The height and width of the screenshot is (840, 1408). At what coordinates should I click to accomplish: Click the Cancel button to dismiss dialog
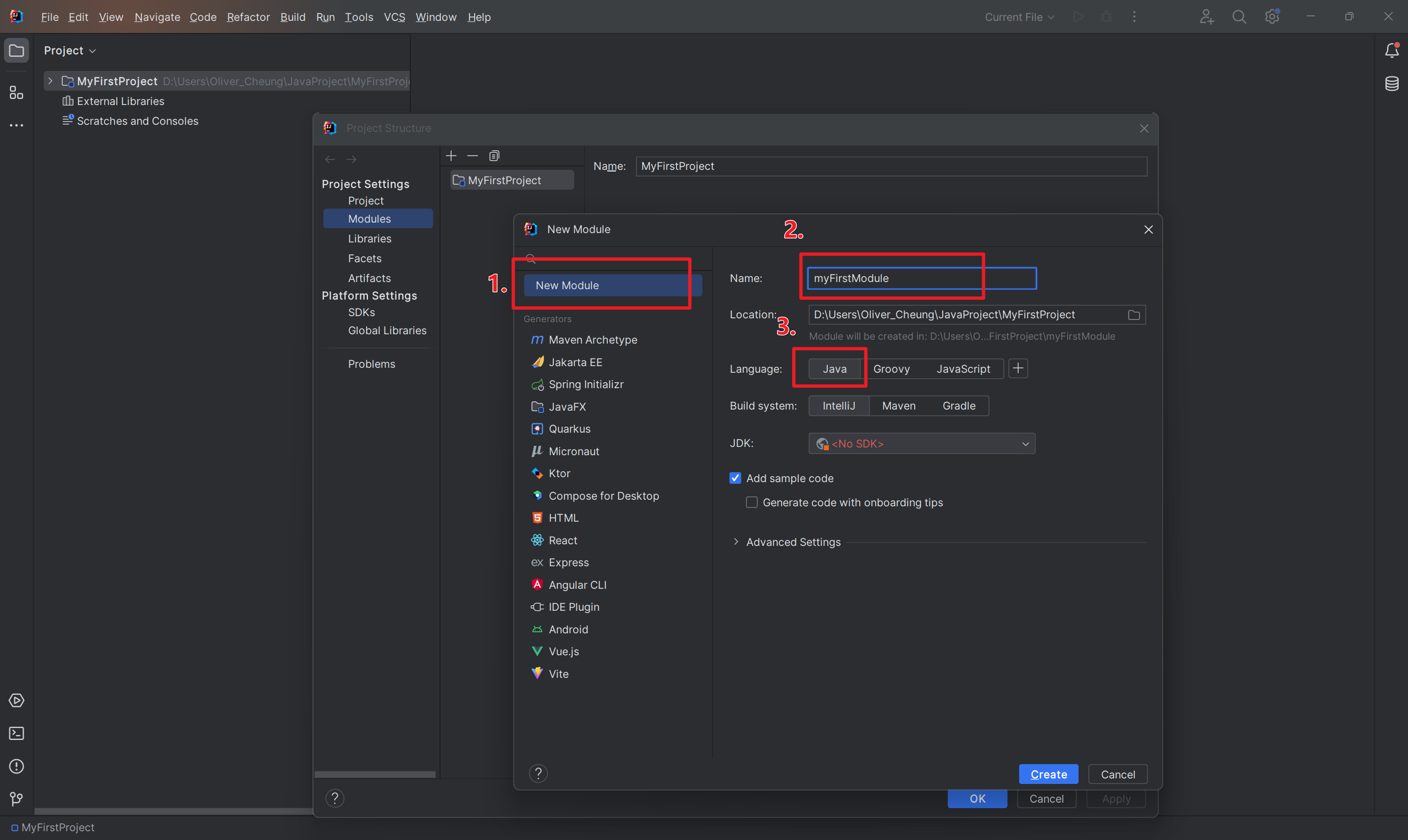tap(1117, 774)
